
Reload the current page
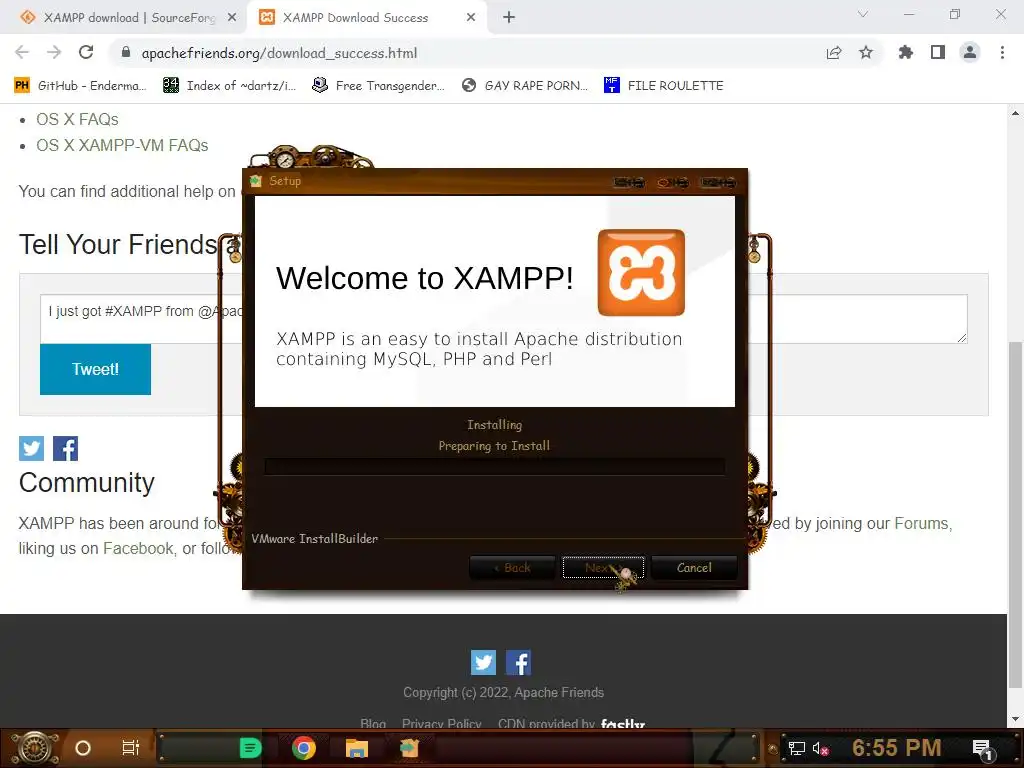click(86, 52)
